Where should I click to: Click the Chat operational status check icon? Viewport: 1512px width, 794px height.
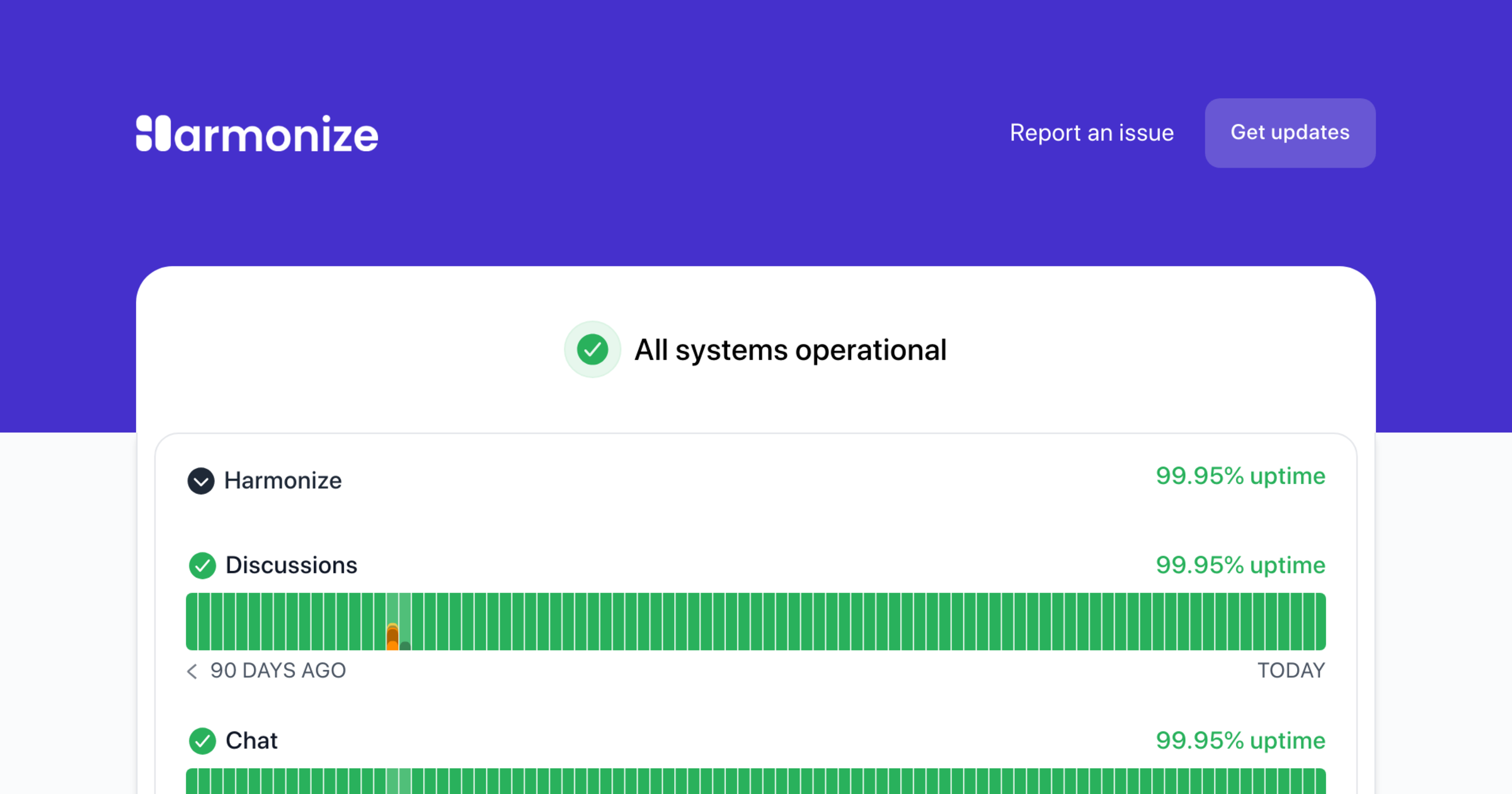pyautogui.click(x=202, y=741)
